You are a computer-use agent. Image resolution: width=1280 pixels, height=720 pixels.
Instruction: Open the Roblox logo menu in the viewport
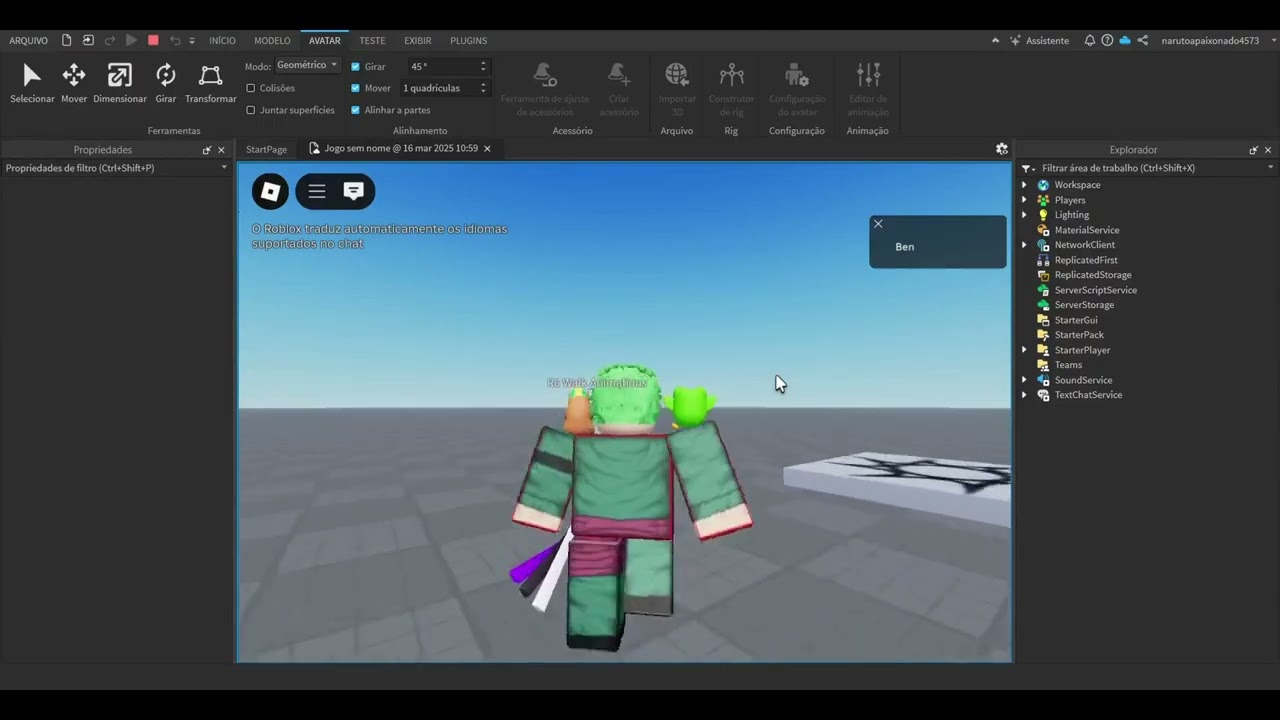pos(270,191)
